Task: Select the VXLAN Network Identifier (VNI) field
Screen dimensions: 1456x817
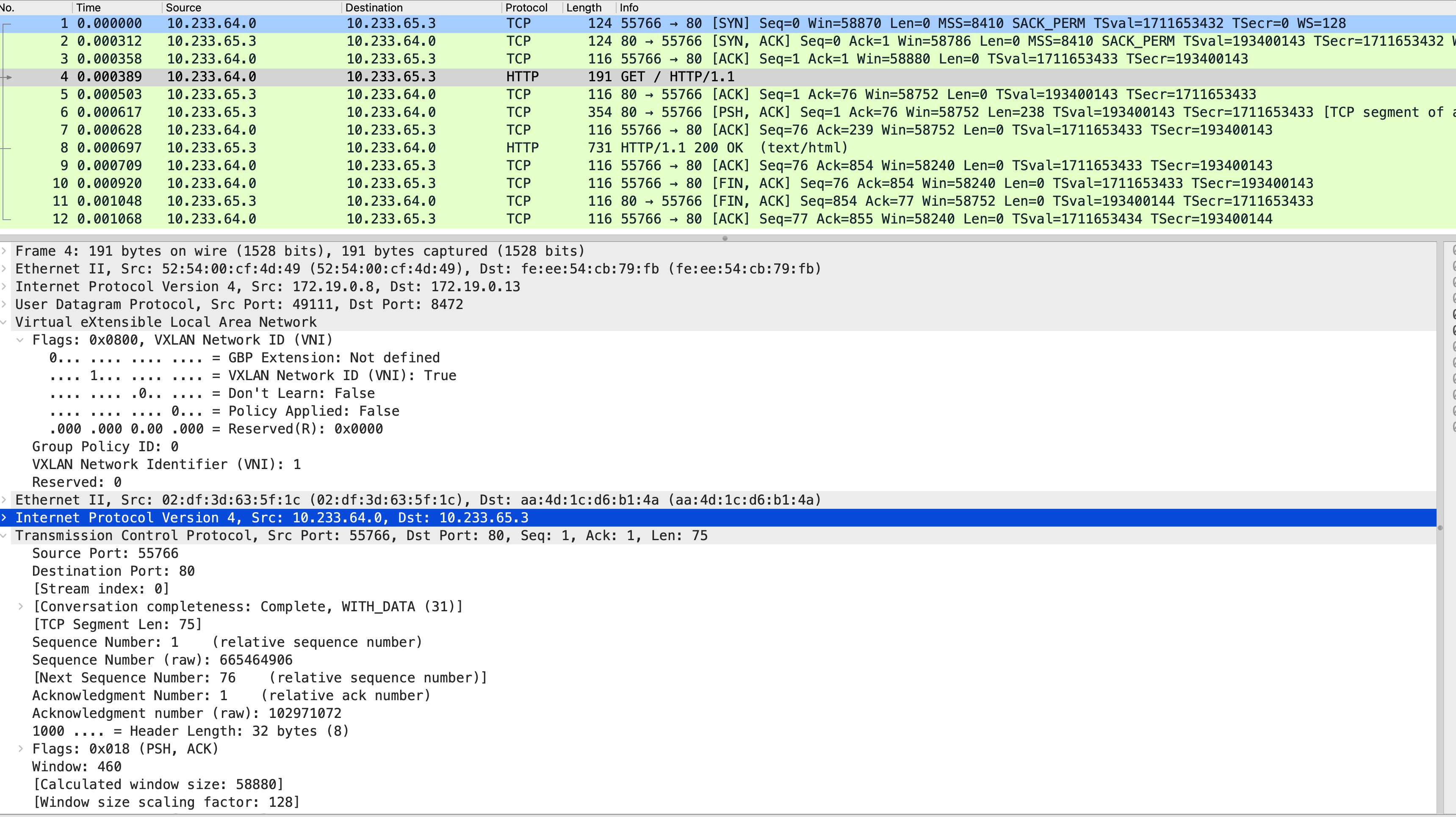Action: (x=166, y=464)
